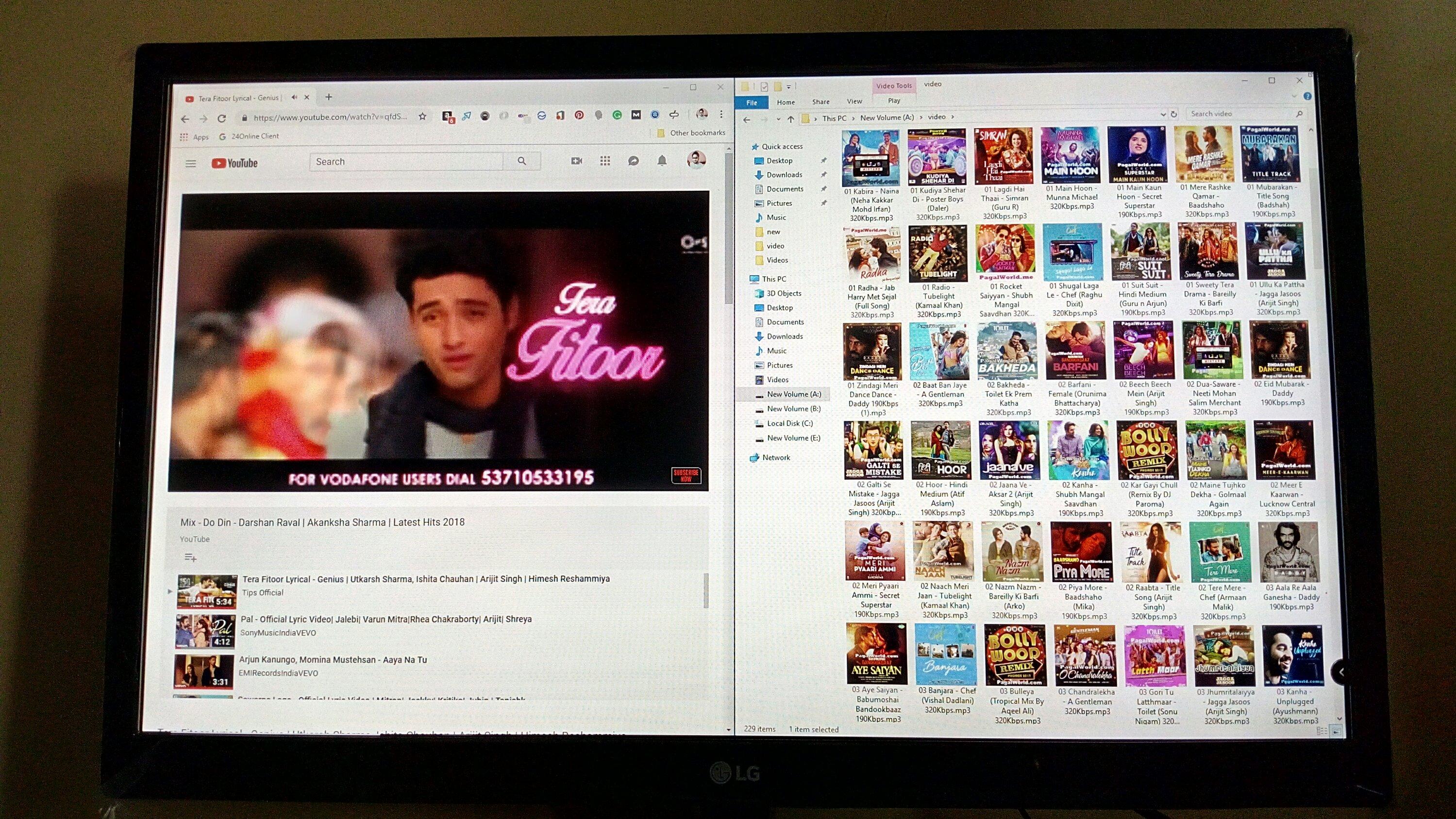The width and height of the screenshot is (1456, 819).
Task: Play Pal Official Lyric Video from playlist
Action: click(x=386, y=619)
